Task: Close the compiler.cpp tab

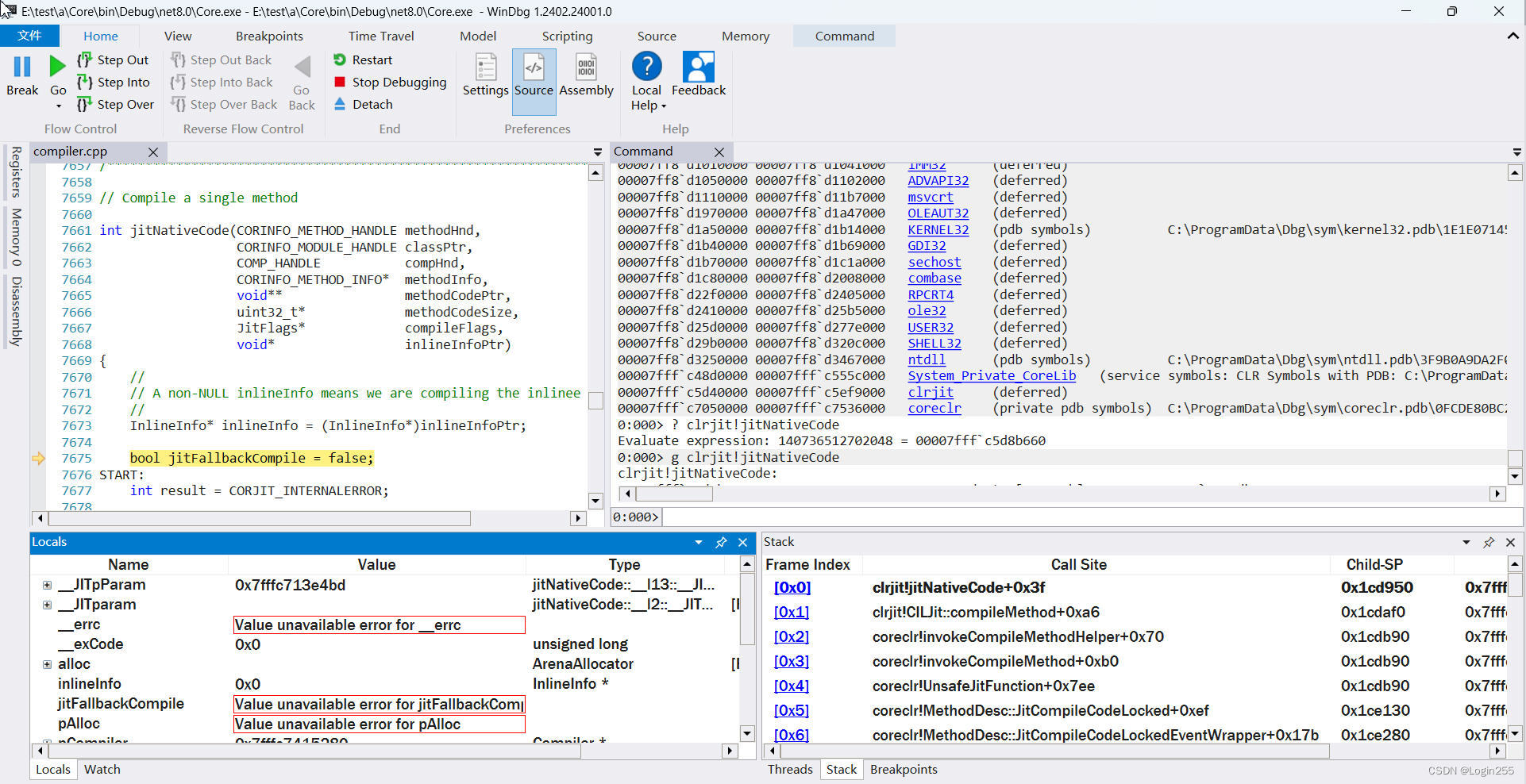Action: (x=153, y=152)
